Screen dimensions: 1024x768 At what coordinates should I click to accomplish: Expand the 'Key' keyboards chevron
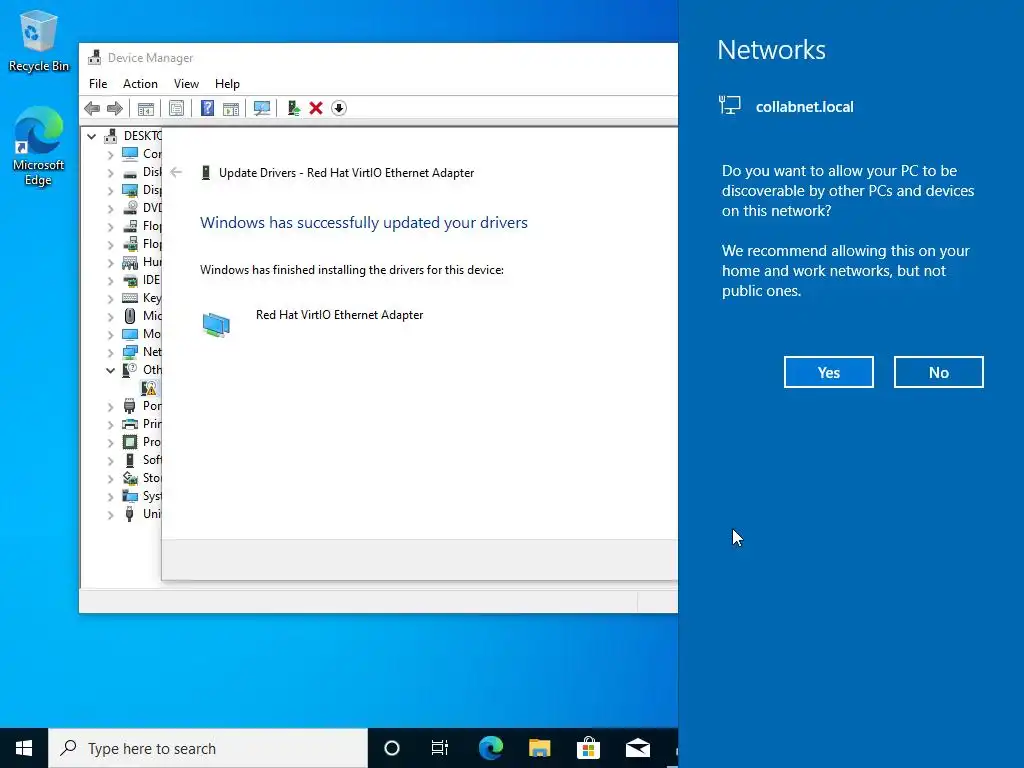point(110,299)
